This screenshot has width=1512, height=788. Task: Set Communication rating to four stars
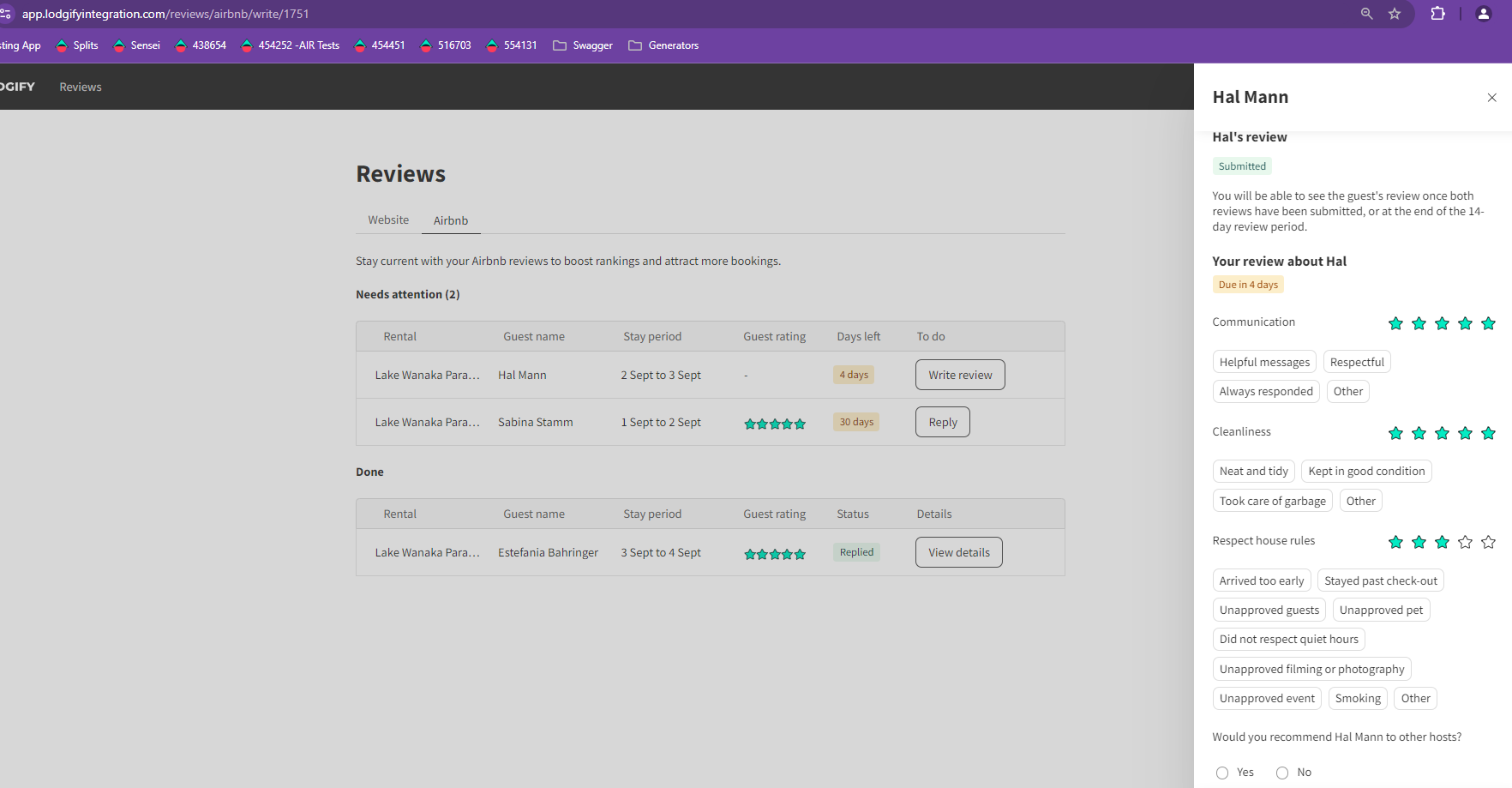pos(1465,323)
